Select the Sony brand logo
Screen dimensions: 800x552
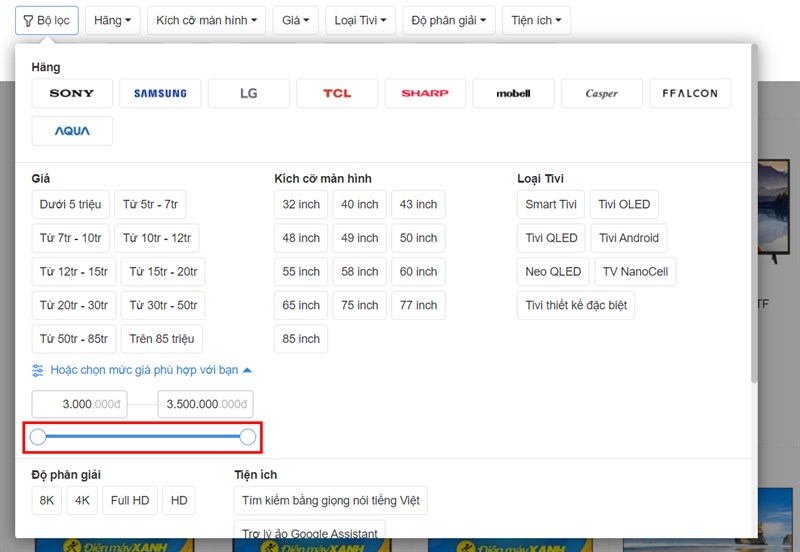[x=72, y=94]
